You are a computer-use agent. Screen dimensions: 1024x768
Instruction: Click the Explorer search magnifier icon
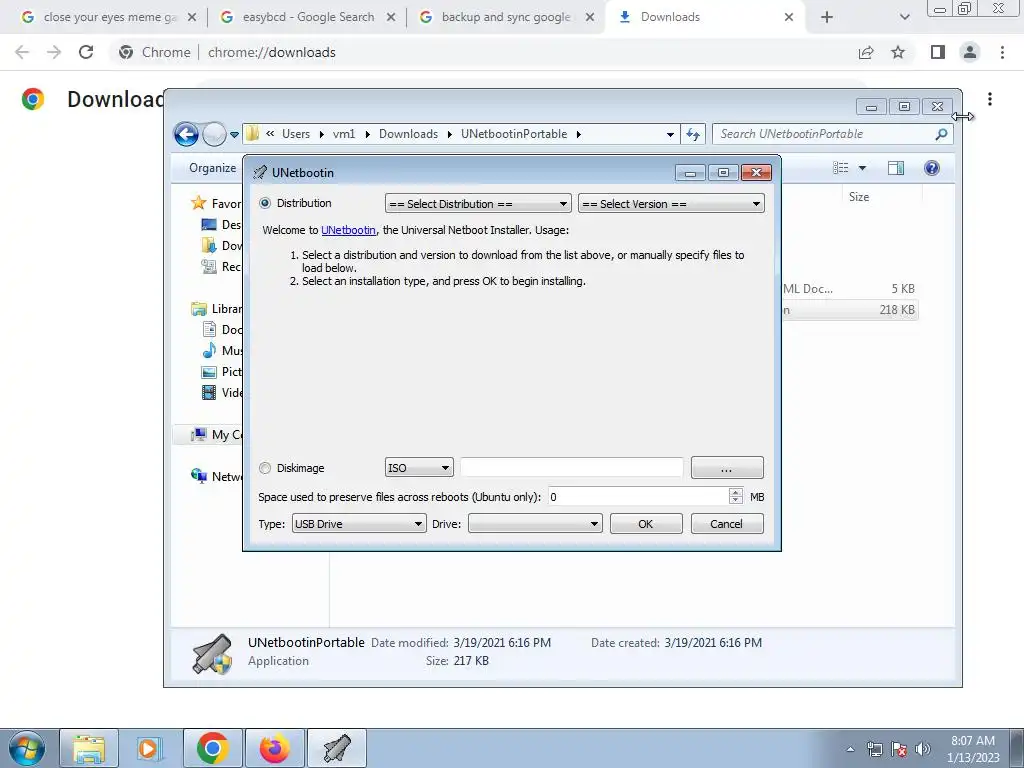941,134
